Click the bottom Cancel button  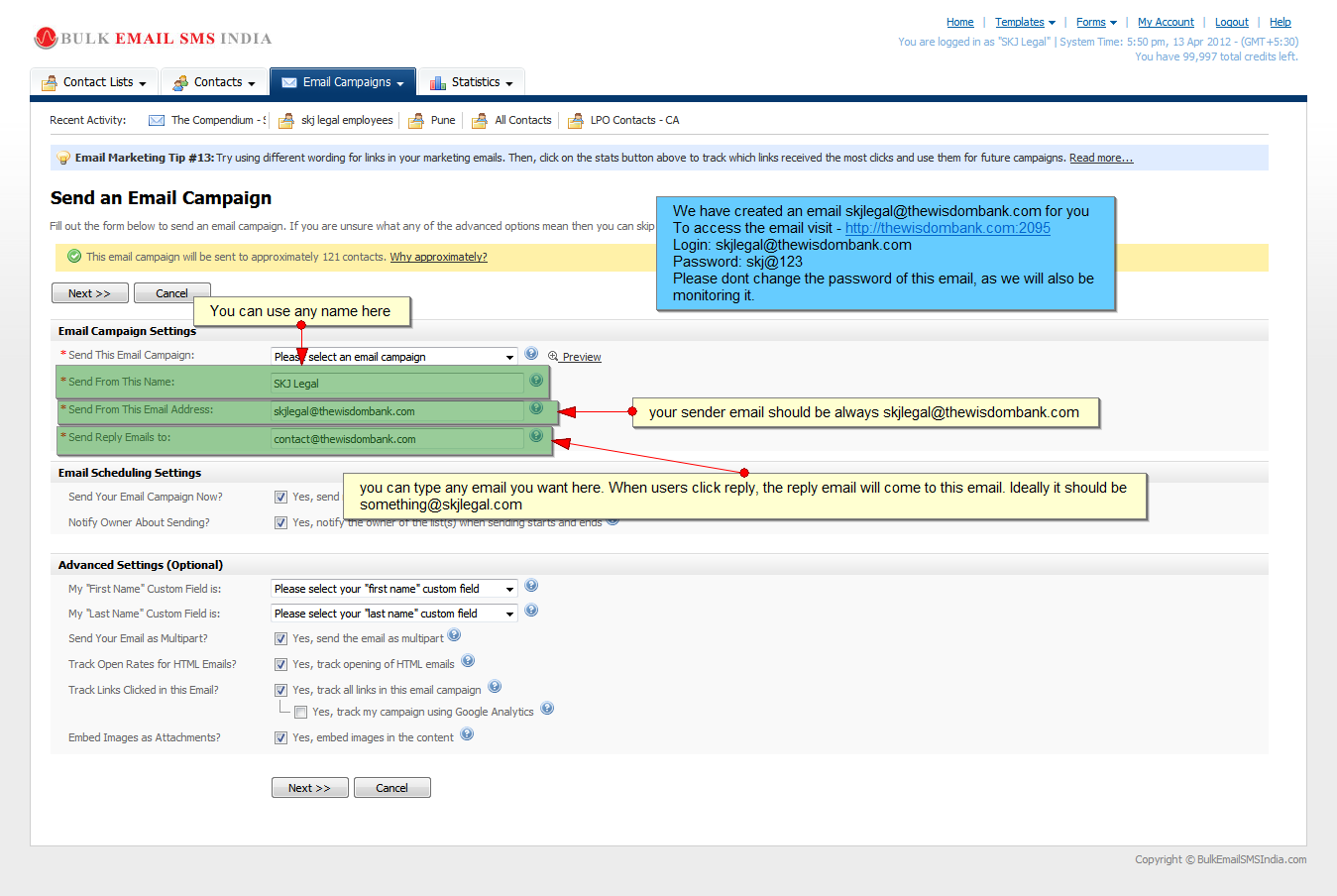click(391, 788)
